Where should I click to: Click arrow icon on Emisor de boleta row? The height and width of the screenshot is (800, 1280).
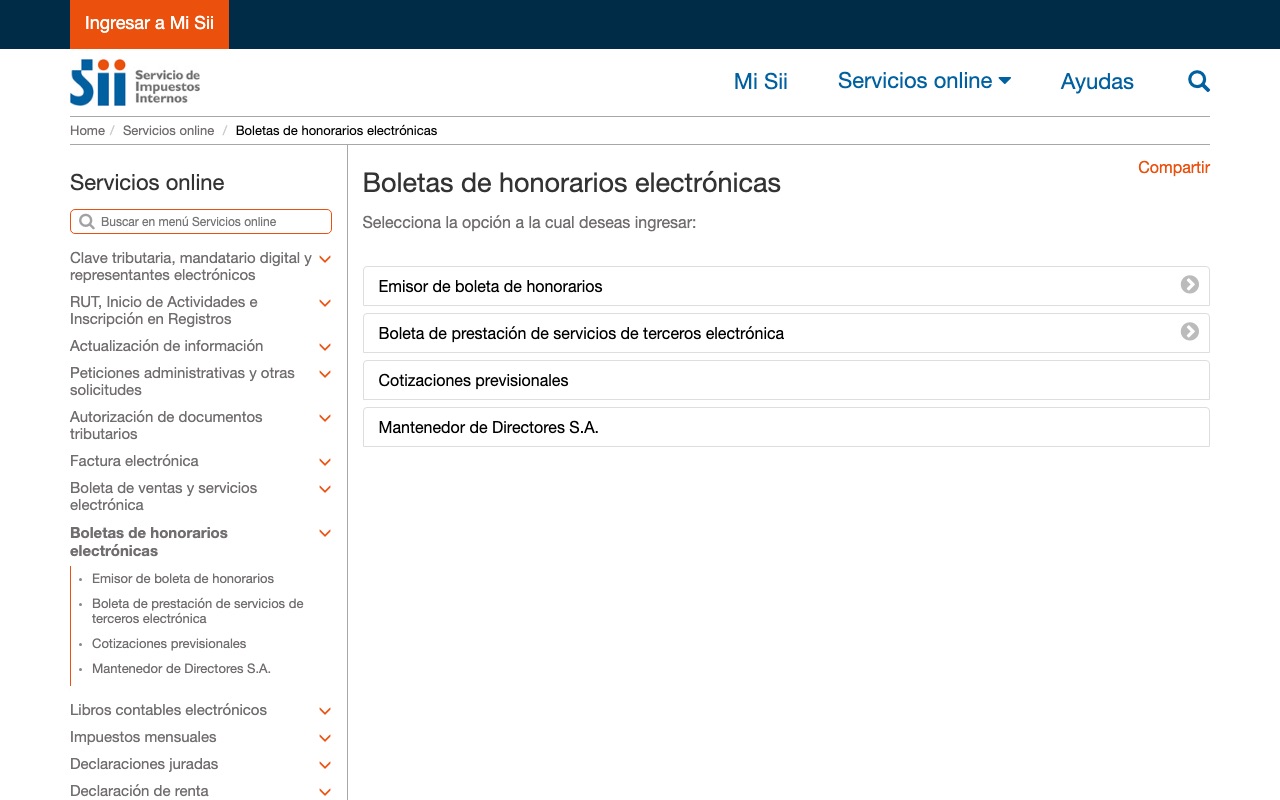(x=1189, y=285)
